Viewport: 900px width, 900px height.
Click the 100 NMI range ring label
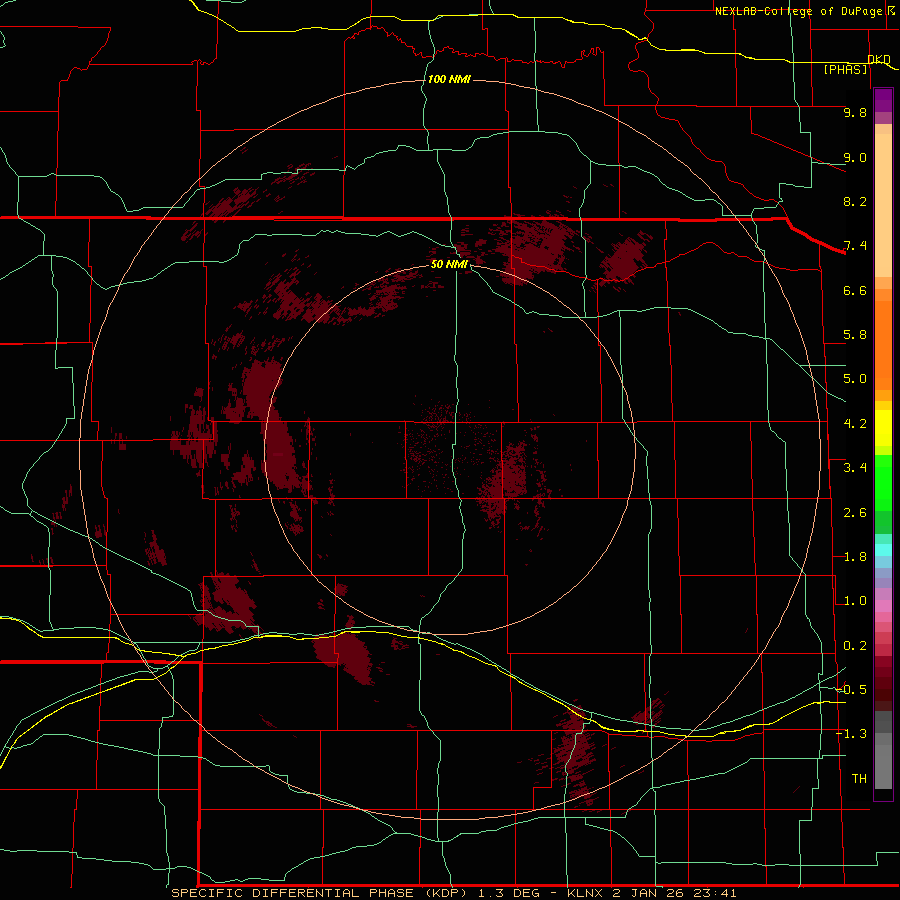449,79
